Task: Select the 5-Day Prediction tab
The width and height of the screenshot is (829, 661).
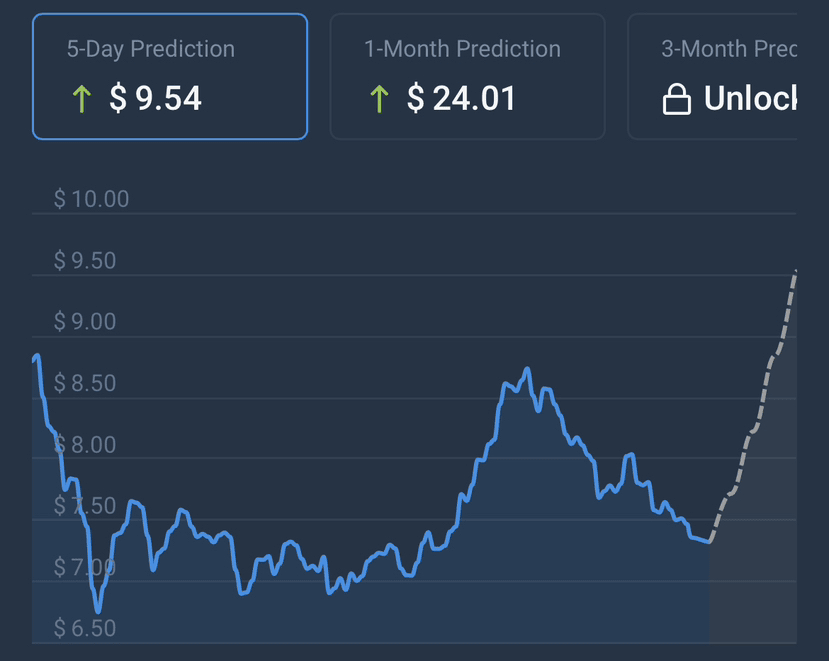Action: [x=170, y=76]
